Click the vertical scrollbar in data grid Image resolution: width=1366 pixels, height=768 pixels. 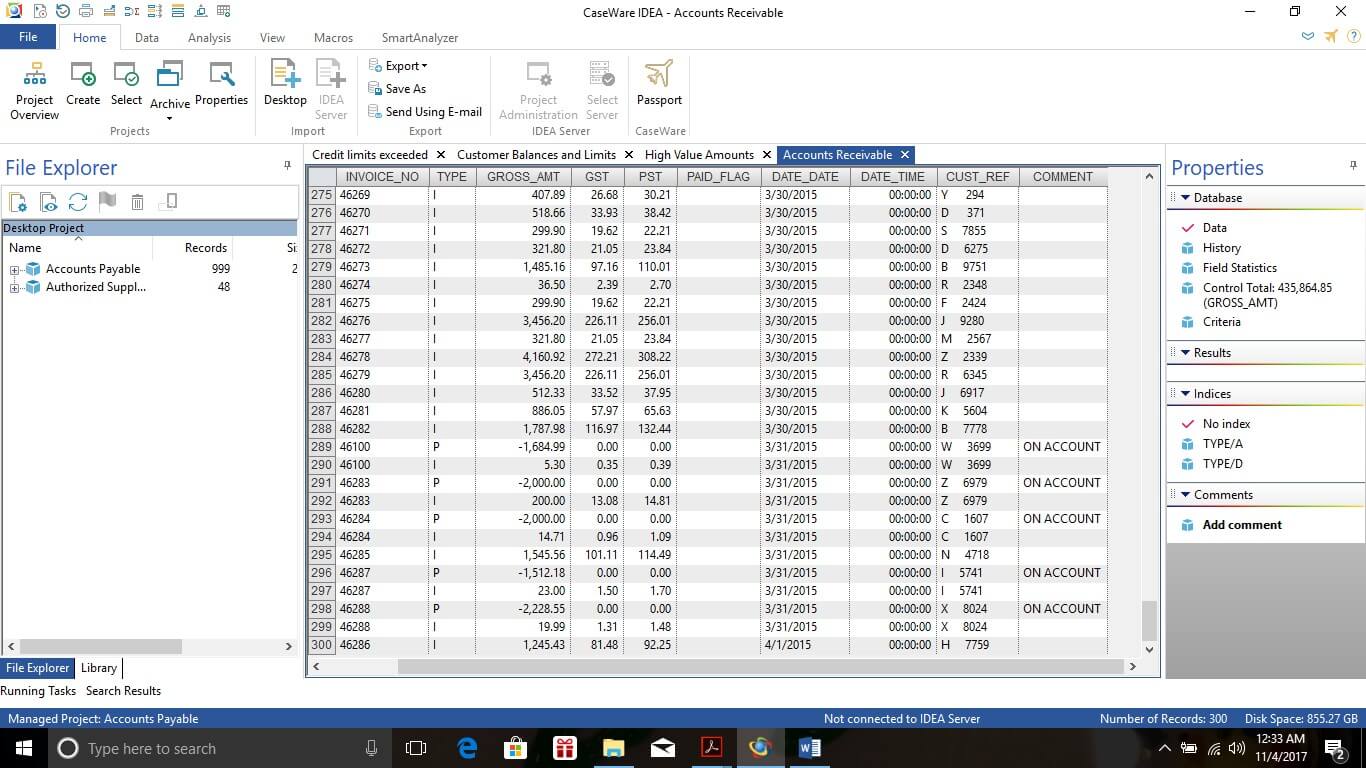tap(1149, 620)
